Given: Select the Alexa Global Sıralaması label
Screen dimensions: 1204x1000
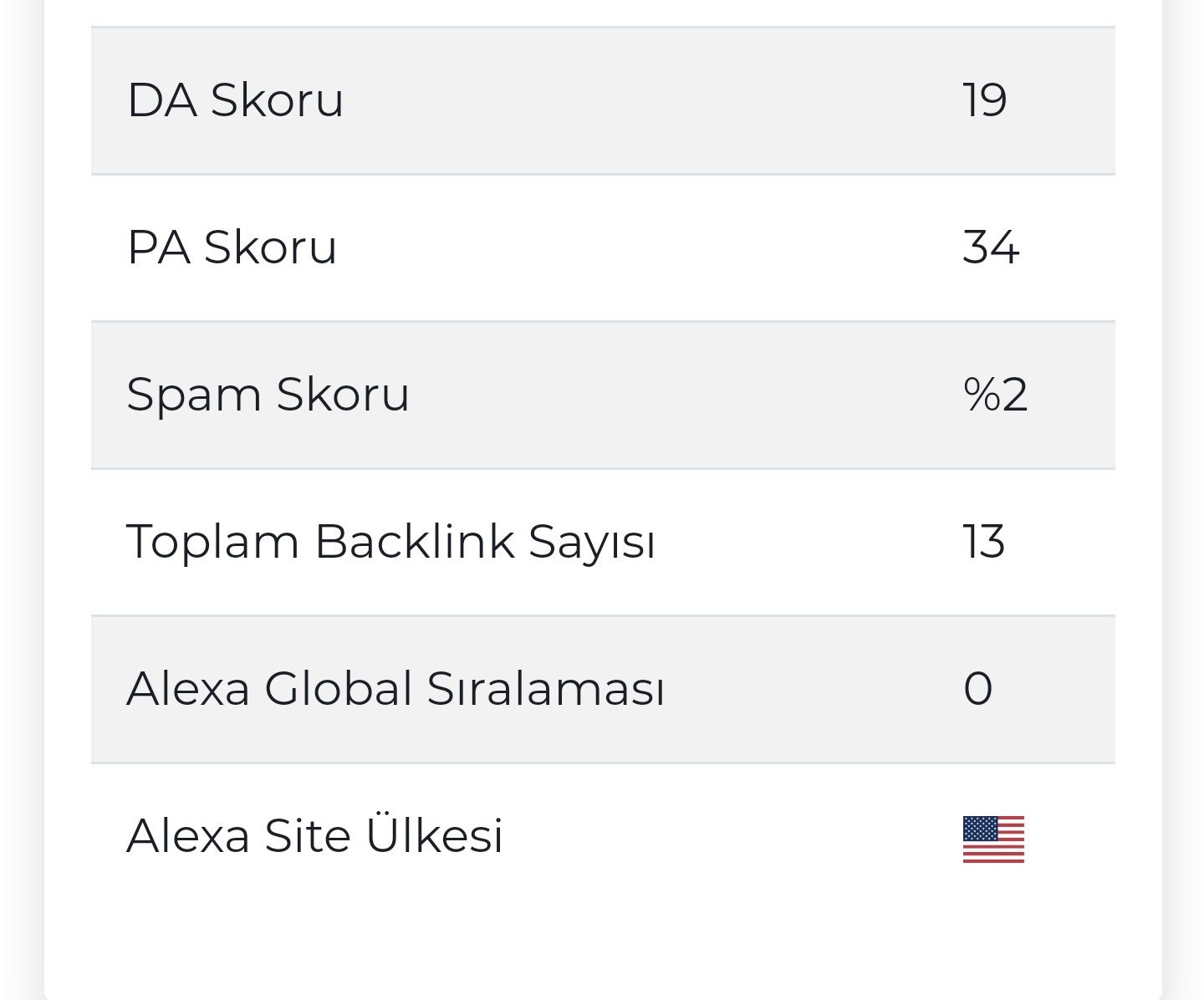Looking at the screenshot, I should click(395, 689).
